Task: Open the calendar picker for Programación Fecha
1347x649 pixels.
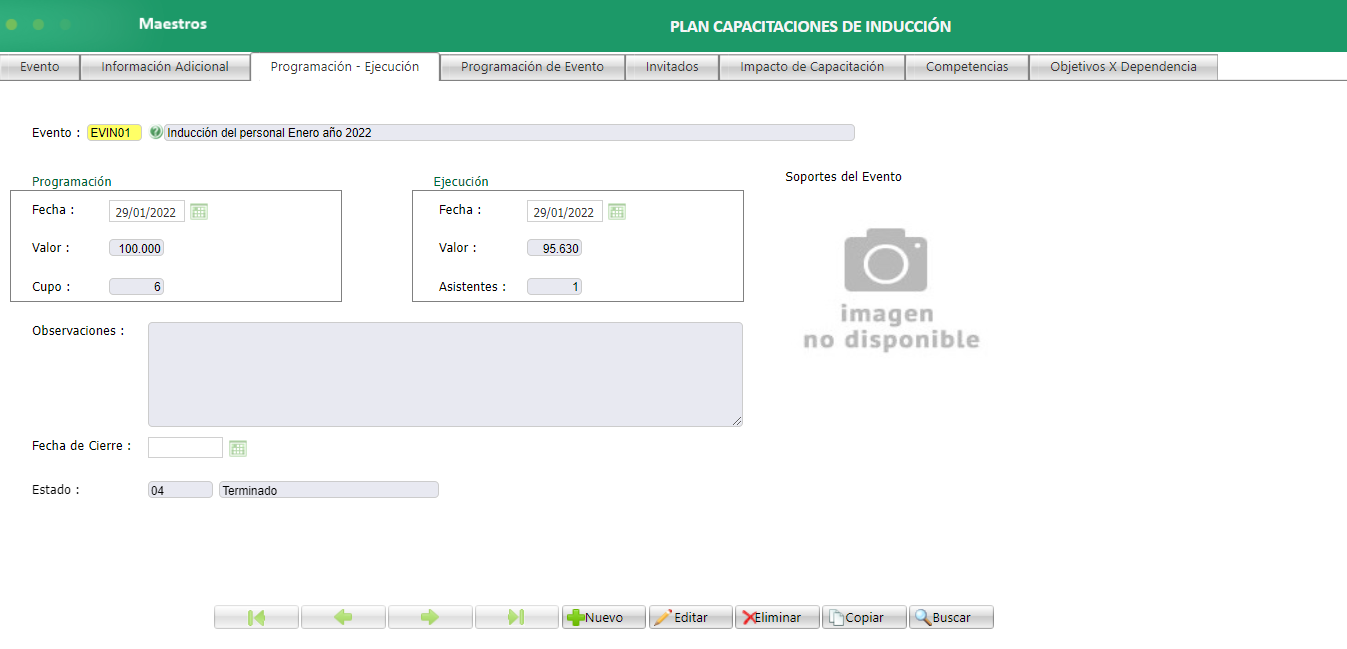Action: click(x=198, y=211)
